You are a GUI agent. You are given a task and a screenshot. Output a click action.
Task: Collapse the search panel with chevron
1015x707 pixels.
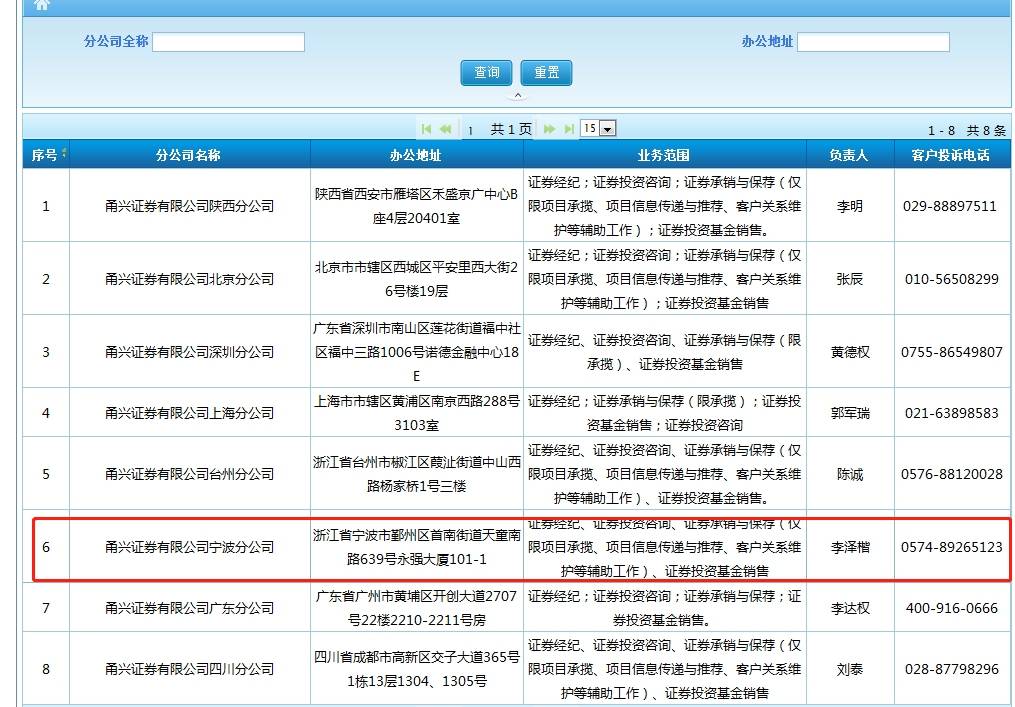coord(517,96)
